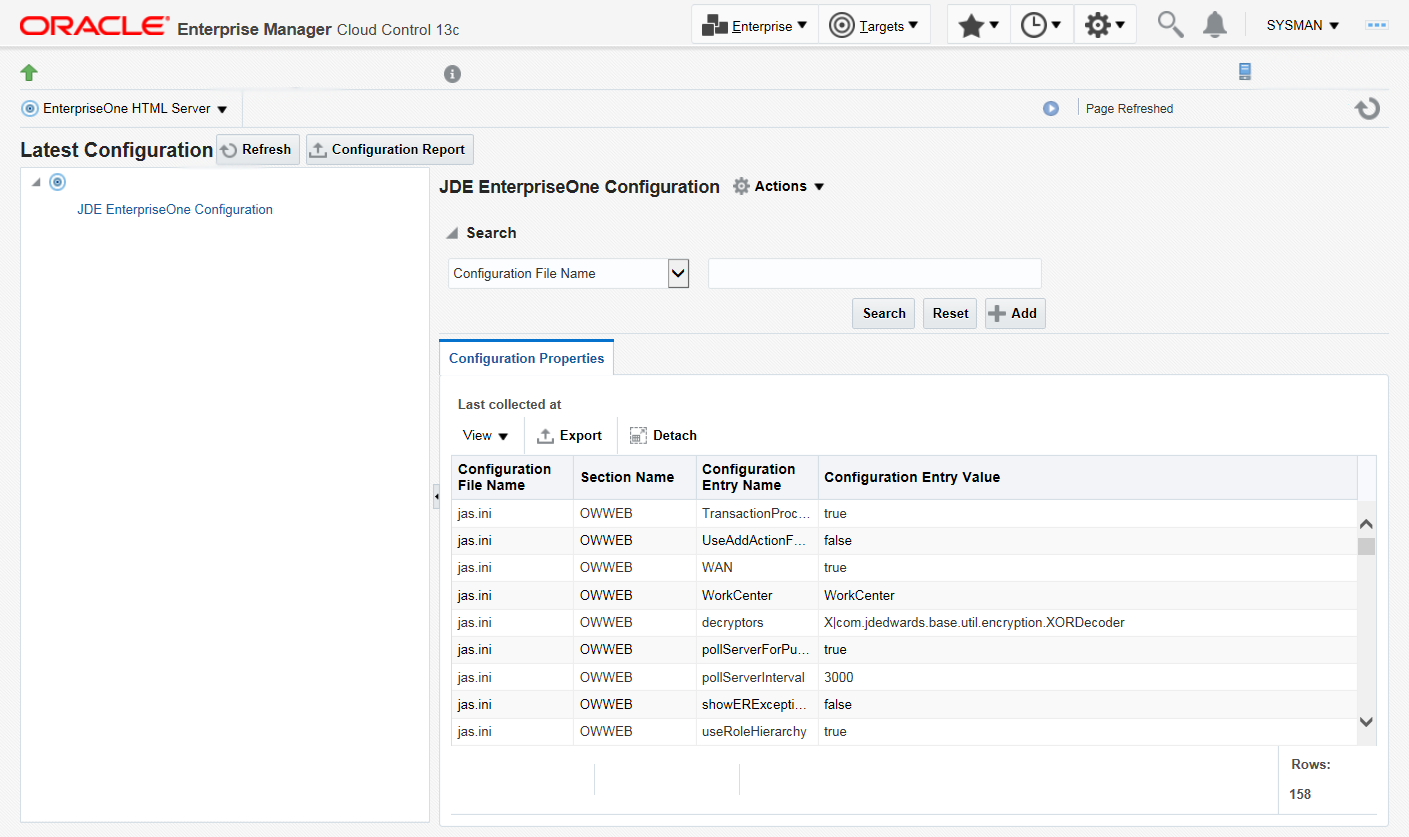This screenshot has height=837, width=1409.
Task: Click the Section Name column header
Action: pyautogui.click(x=634, y=477)
